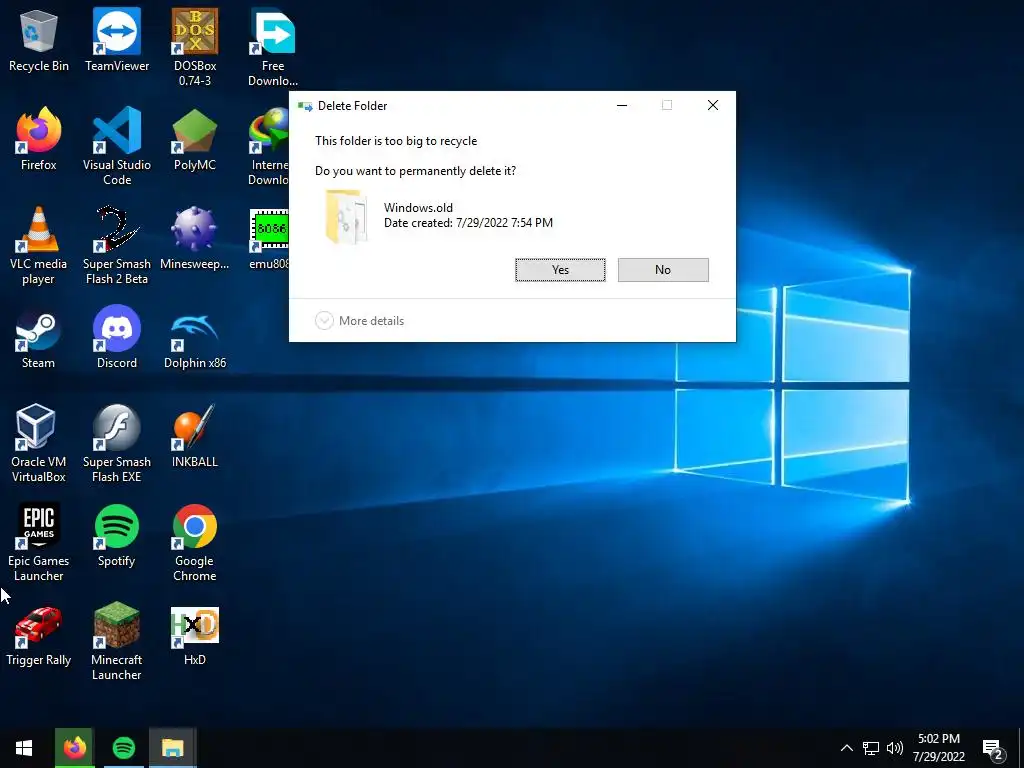Select the Oracle VM VirtualBox shortcut

click(39, 443)
